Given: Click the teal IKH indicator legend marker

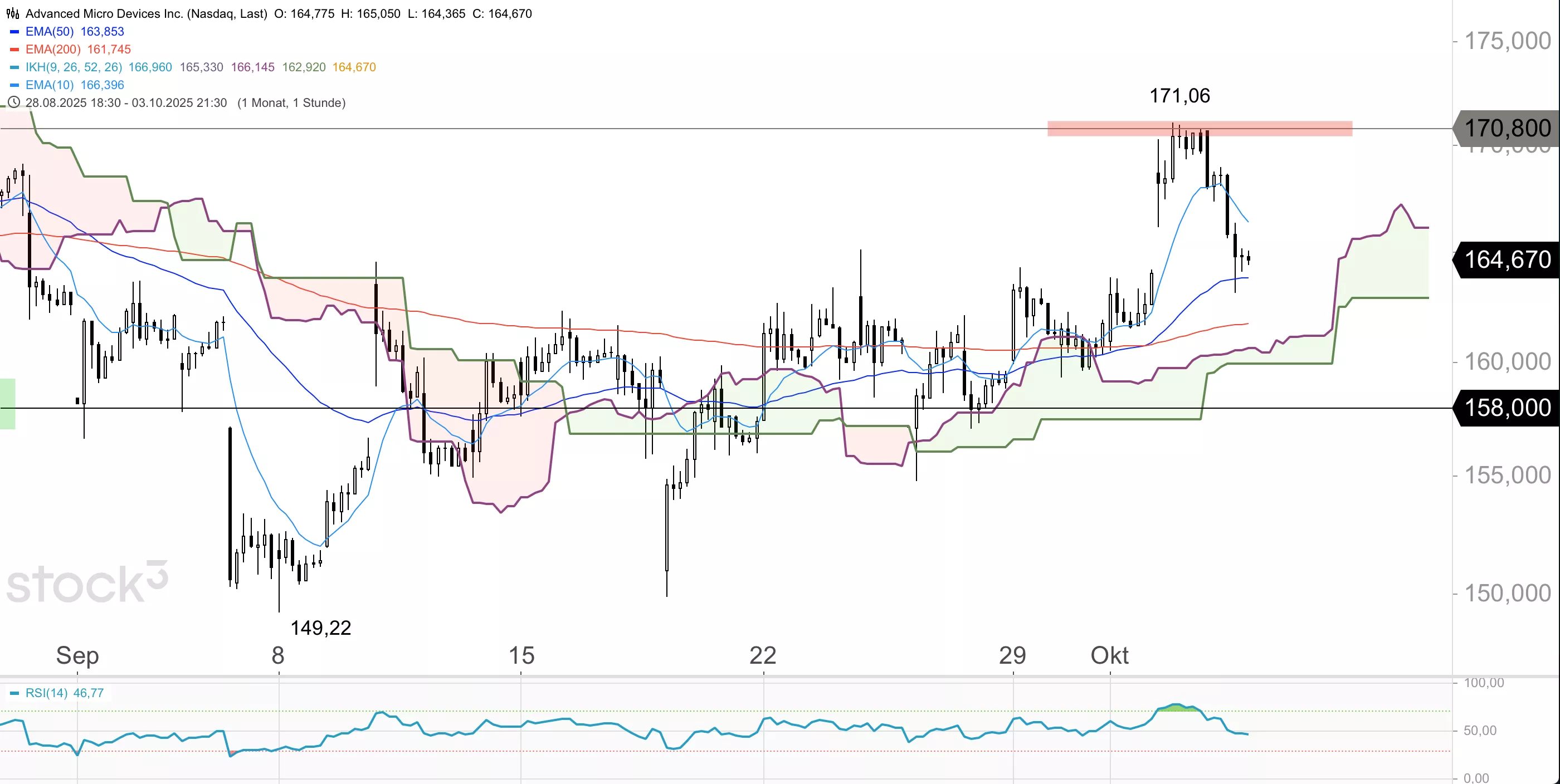Looking at the screenshot, I should click(x=14, y=67).
